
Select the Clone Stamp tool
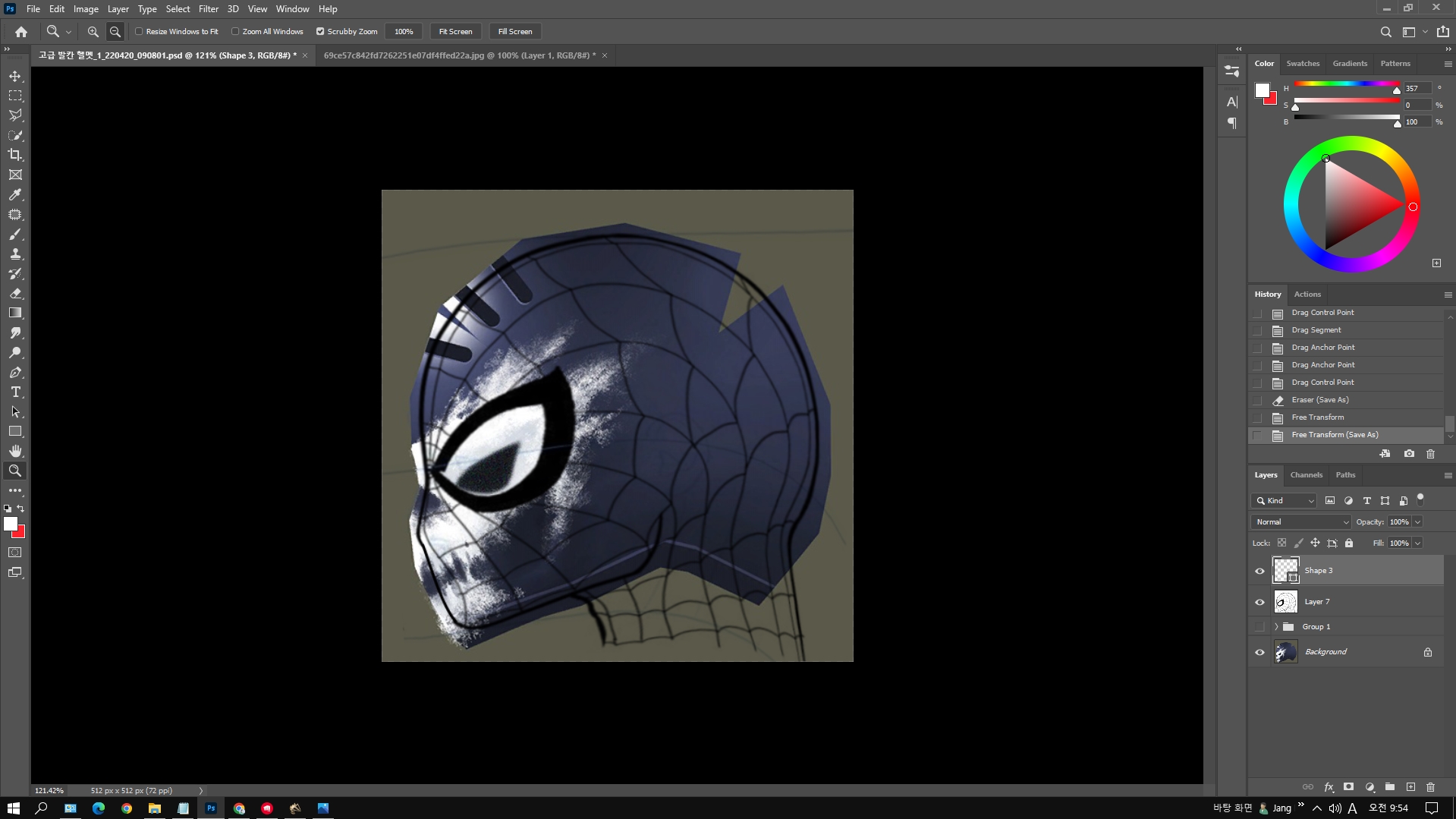pyautogui.click(x=15, y=254)
